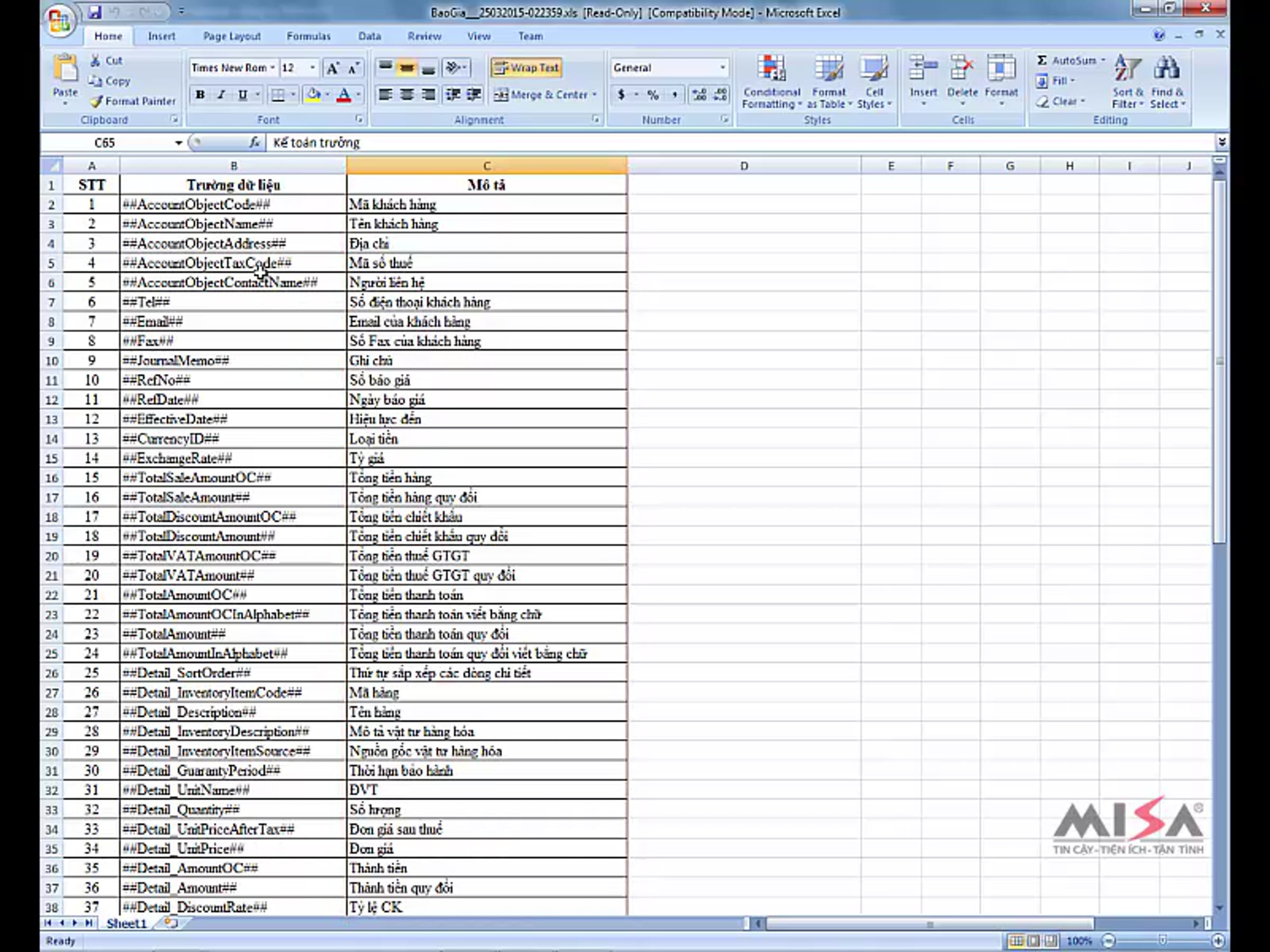Open the Insert ribbon tab
The height and width of the screenshot is (952, 1270).
(161, 36)
